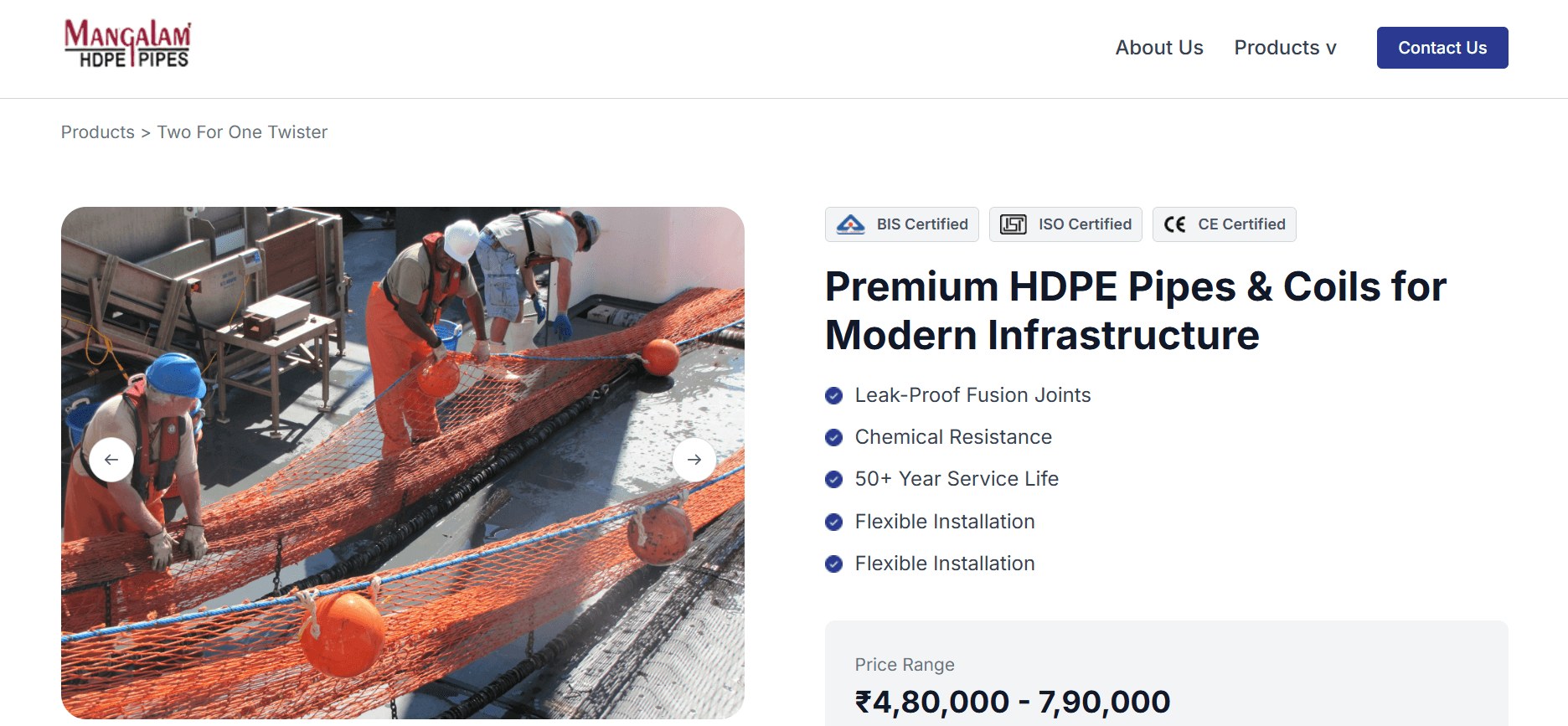
Task: Click the right arrow on the image carousel
Action: pyautogui.click(x=694, y=459)
